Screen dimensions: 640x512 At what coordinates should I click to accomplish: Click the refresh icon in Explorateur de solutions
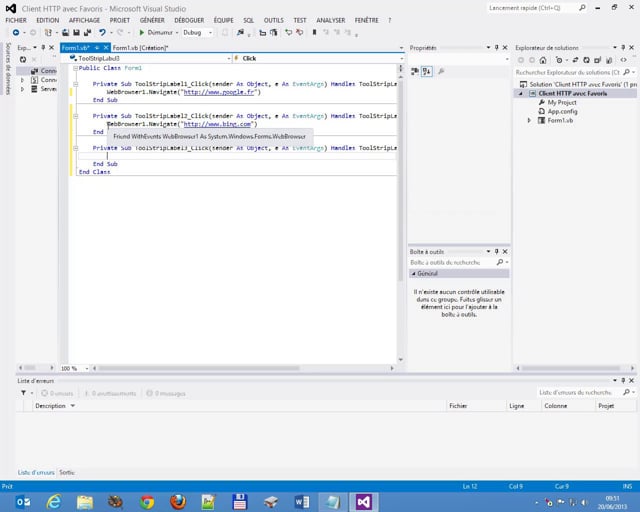point(586,60)
